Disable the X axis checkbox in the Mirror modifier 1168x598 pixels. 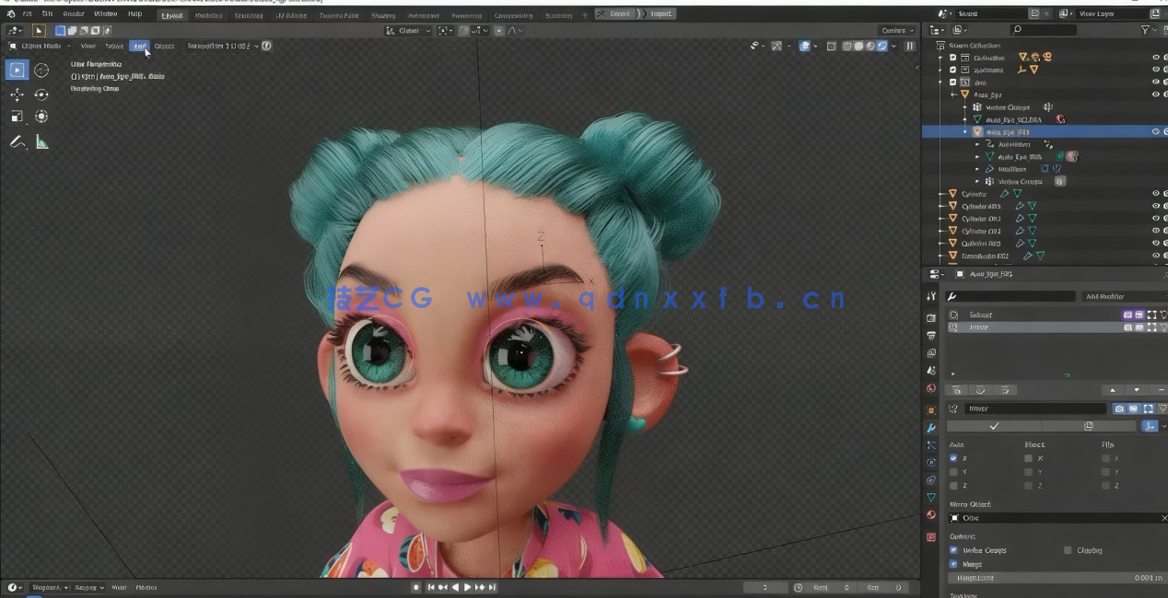tap(951, 458)
